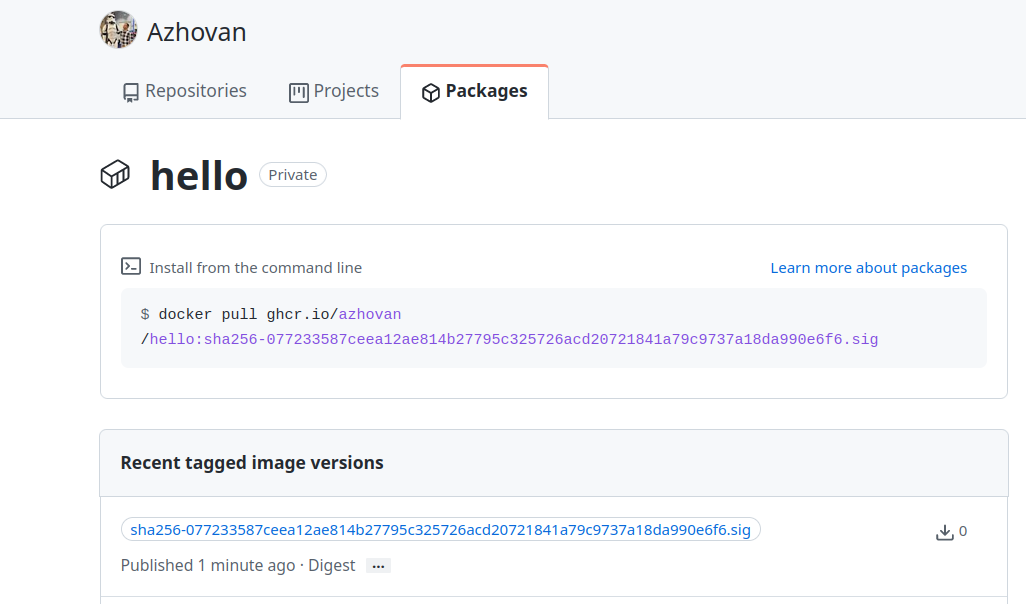Image resolution: width=1026 pixels, height=604 pixels.
Task: Open the Azhovan username link
Action: pyautogui.click(x=196, y=32)
